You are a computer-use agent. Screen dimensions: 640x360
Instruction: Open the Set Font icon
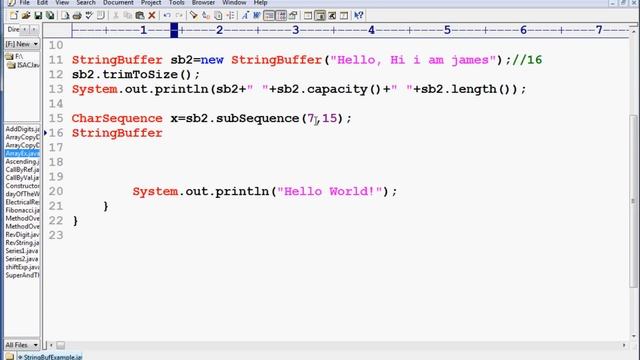tap(245, 16)
